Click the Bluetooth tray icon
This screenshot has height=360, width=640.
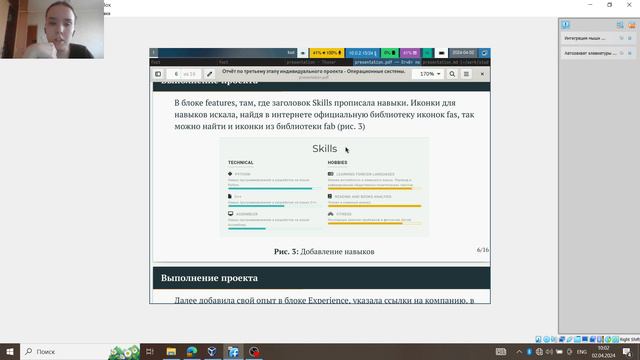point(529,351)
